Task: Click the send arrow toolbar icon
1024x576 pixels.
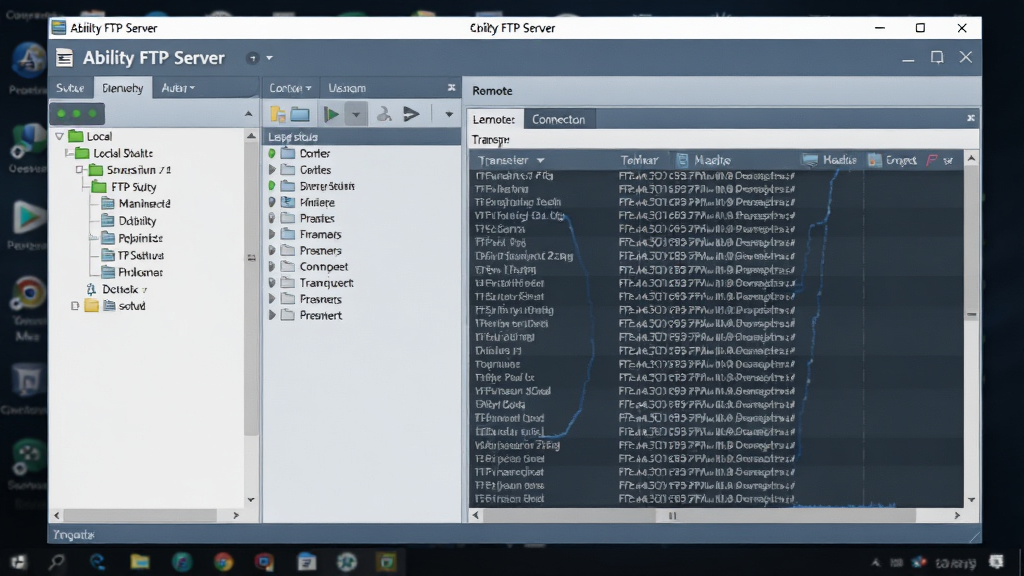Action: pyautogui.click(x=411, y=114)
